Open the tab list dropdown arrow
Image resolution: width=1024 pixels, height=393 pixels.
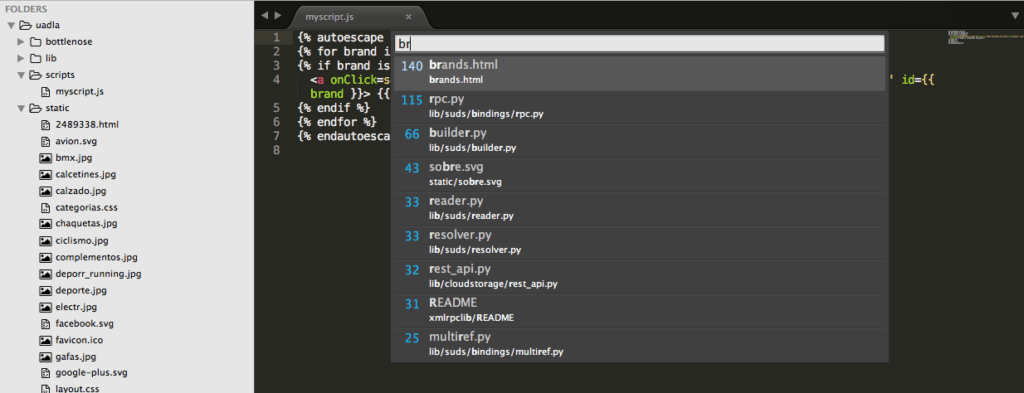(1015, 16)
